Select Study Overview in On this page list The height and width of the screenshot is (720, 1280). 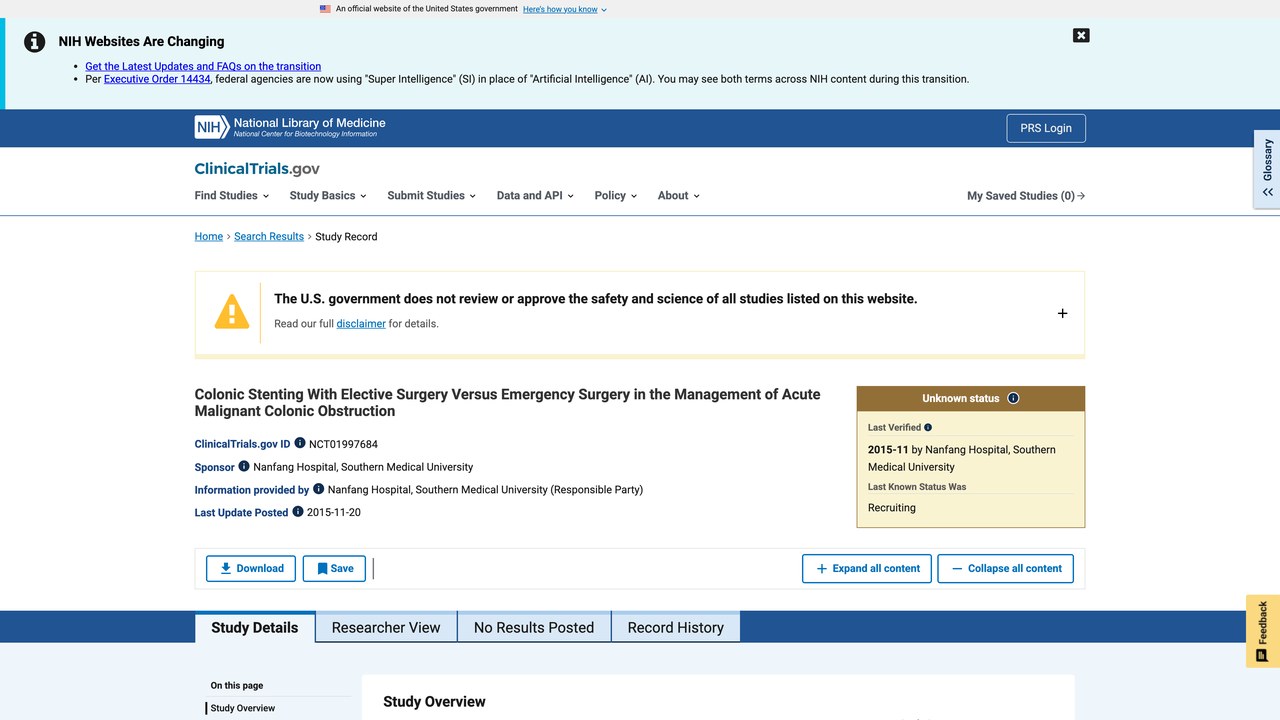pyautogui.click(x=243, y=708)
